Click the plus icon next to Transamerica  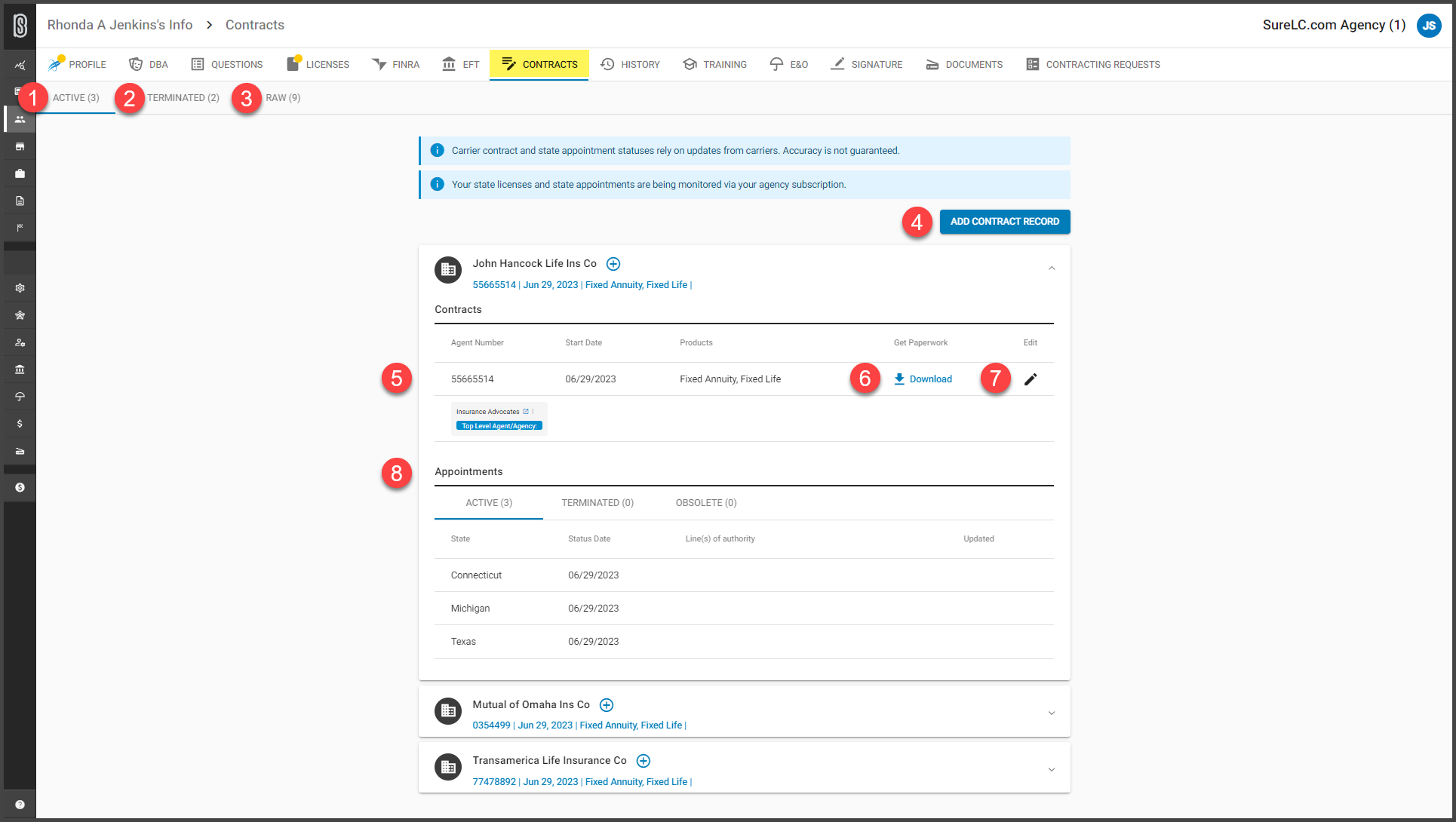coord(644,761)
